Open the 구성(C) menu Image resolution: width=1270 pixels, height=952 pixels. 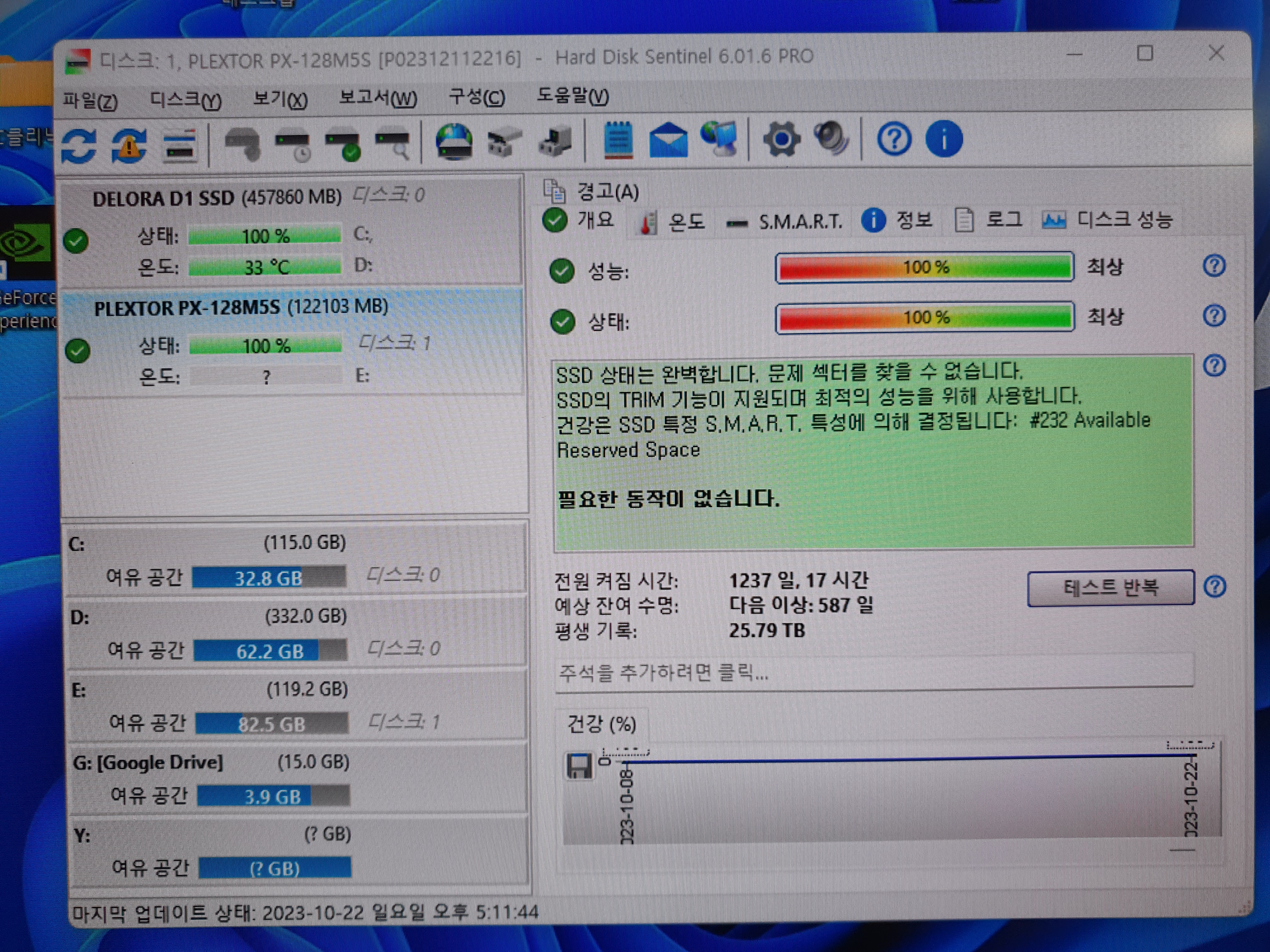[477, 97]
